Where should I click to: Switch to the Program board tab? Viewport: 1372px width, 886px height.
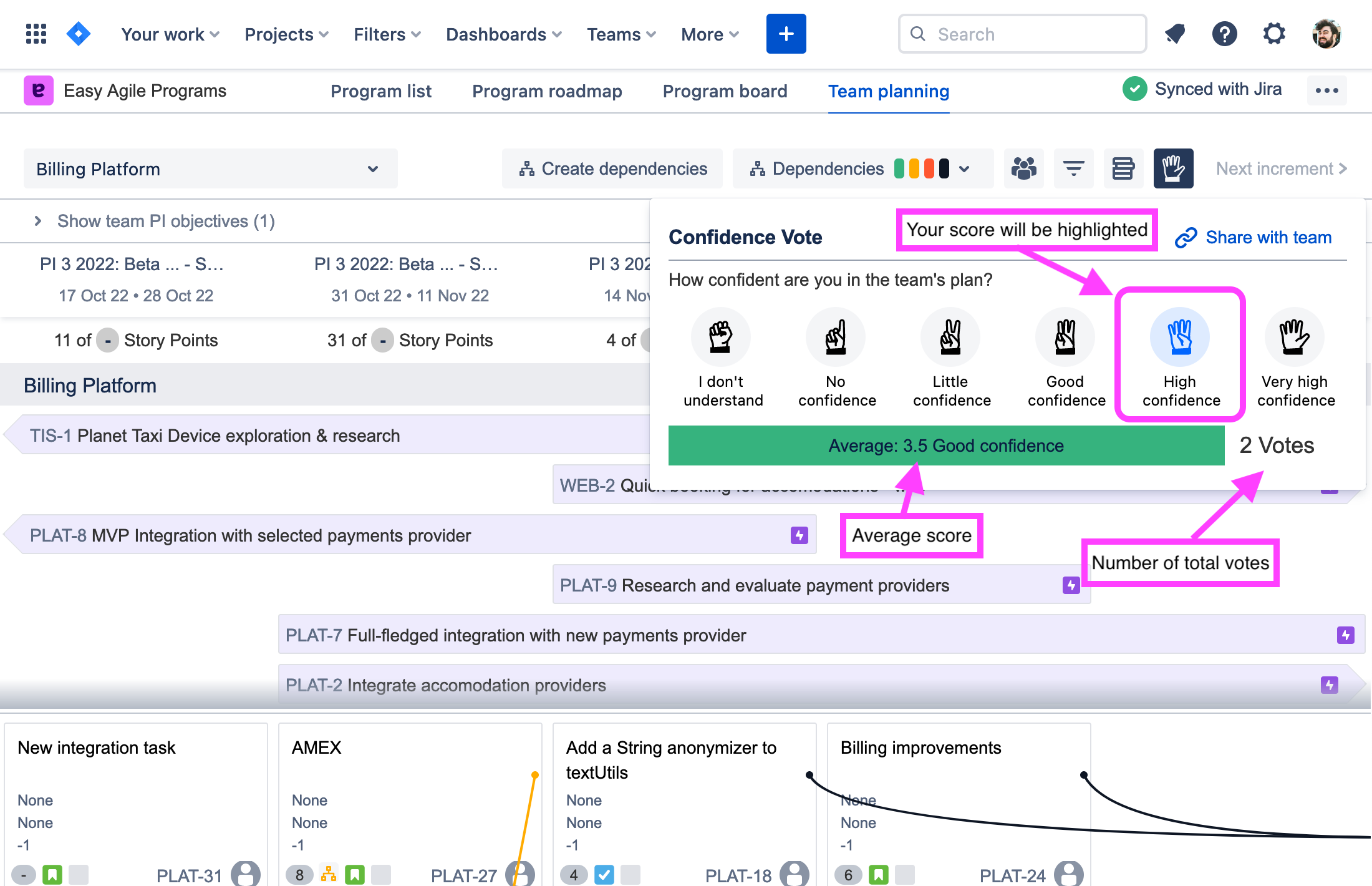(725, 91)
